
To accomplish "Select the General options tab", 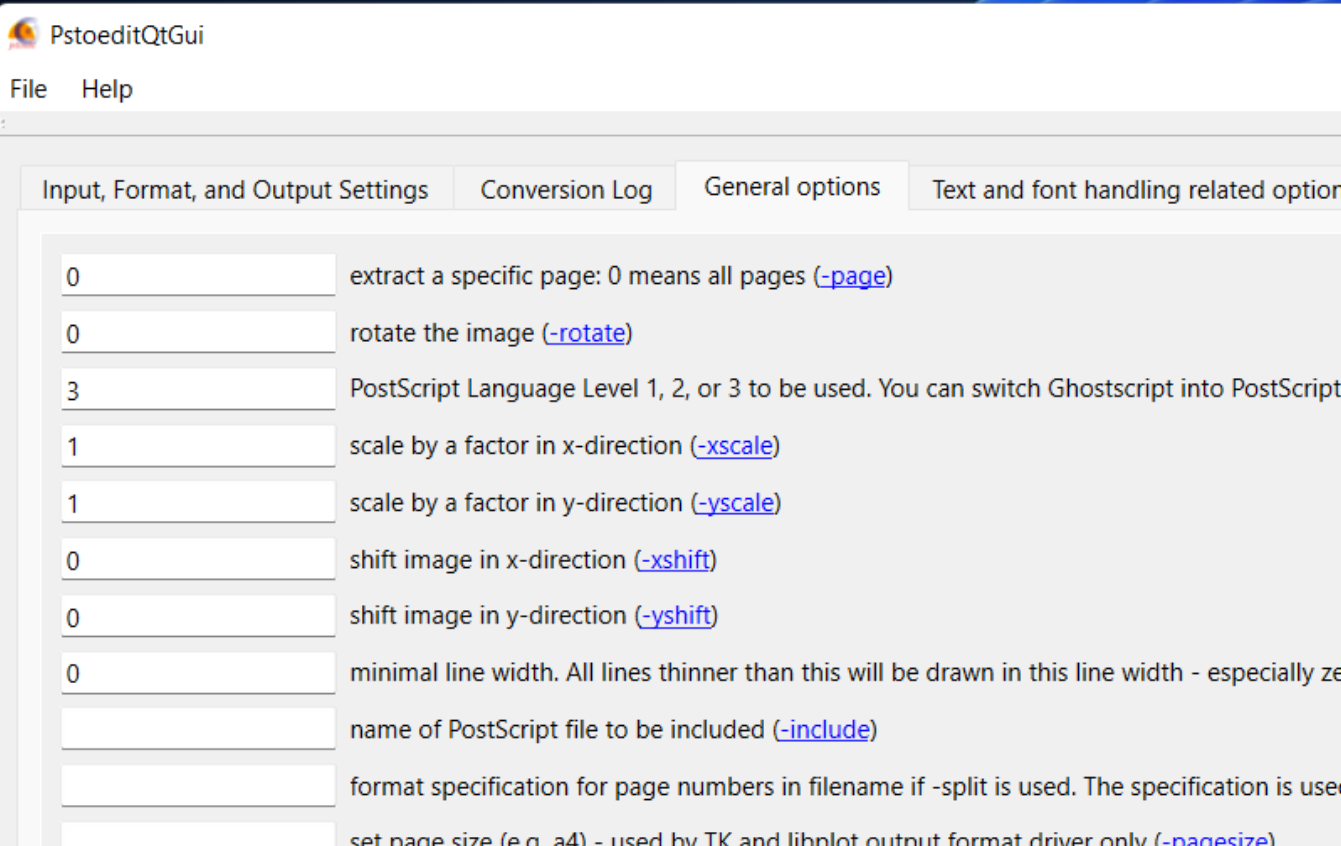I will (x=792, y=185).
